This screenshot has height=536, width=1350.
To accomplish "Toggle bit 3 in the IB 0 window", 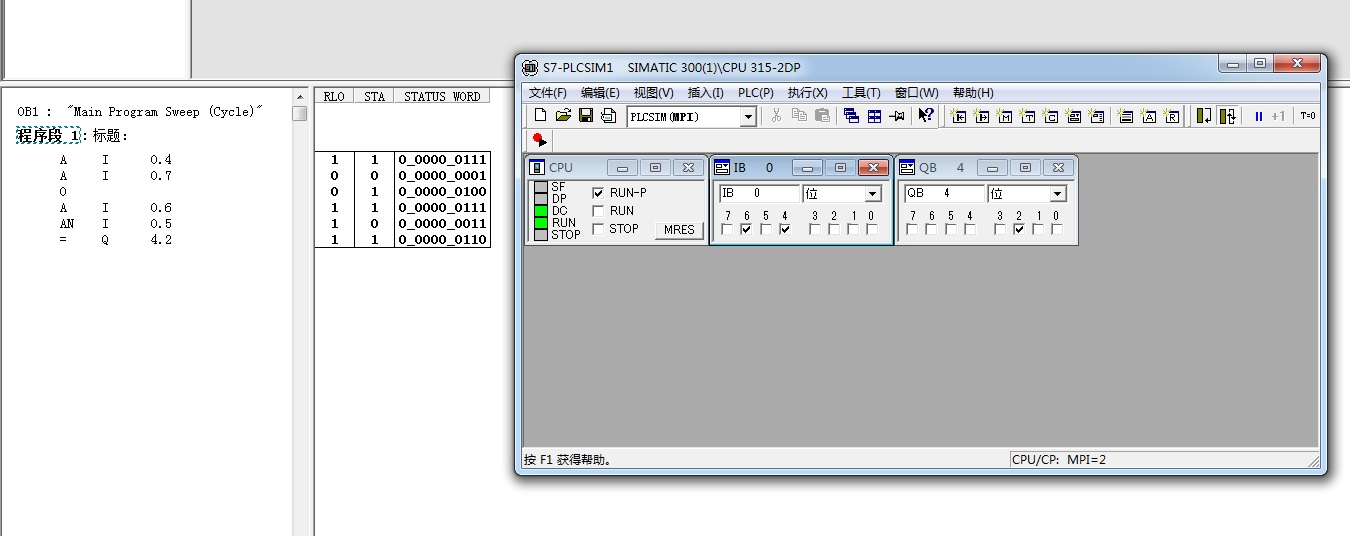I will tap(815, 230).
